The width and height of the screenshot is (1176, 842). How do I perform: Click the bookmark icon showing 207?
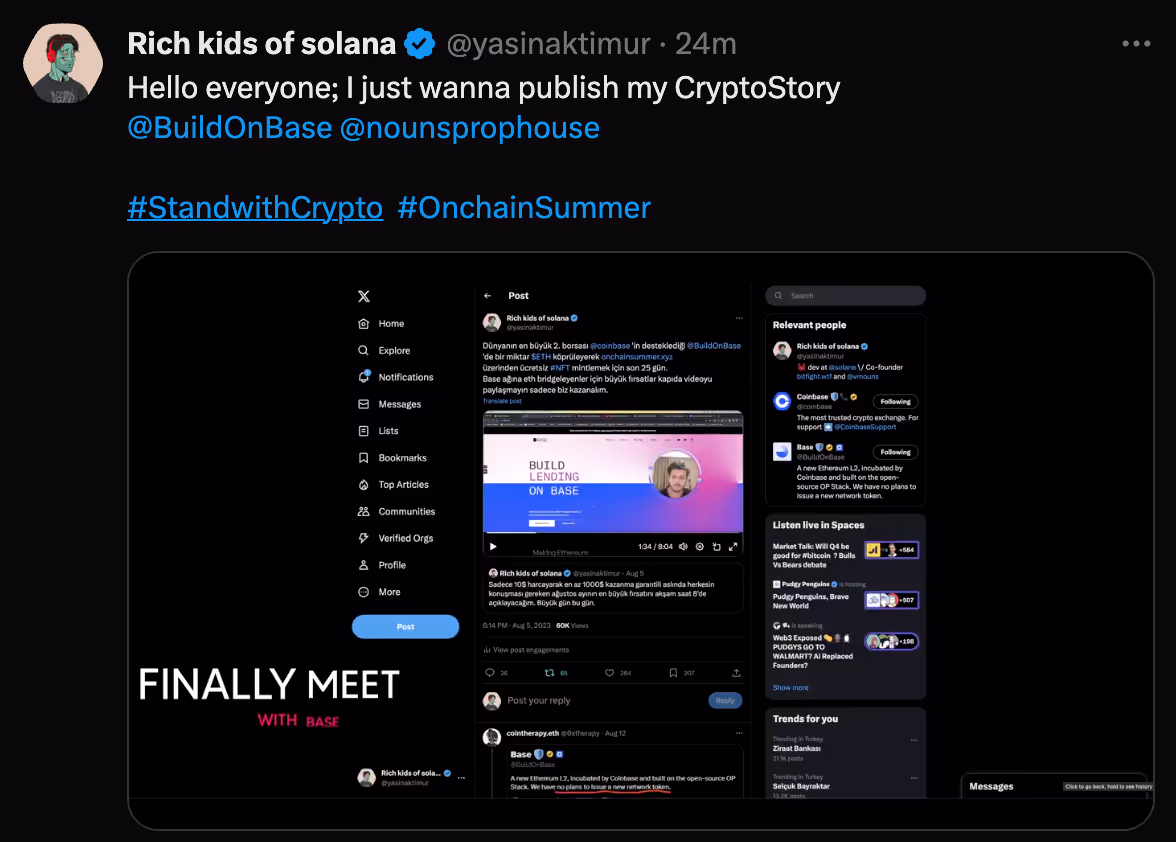(x=673, y=673)
